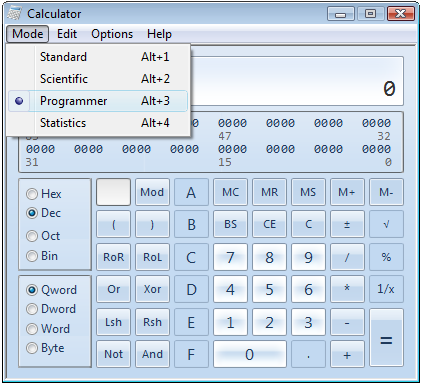Click the Not bitwise button
Screen dimensions: 422x384
click(x=113, y=354)
